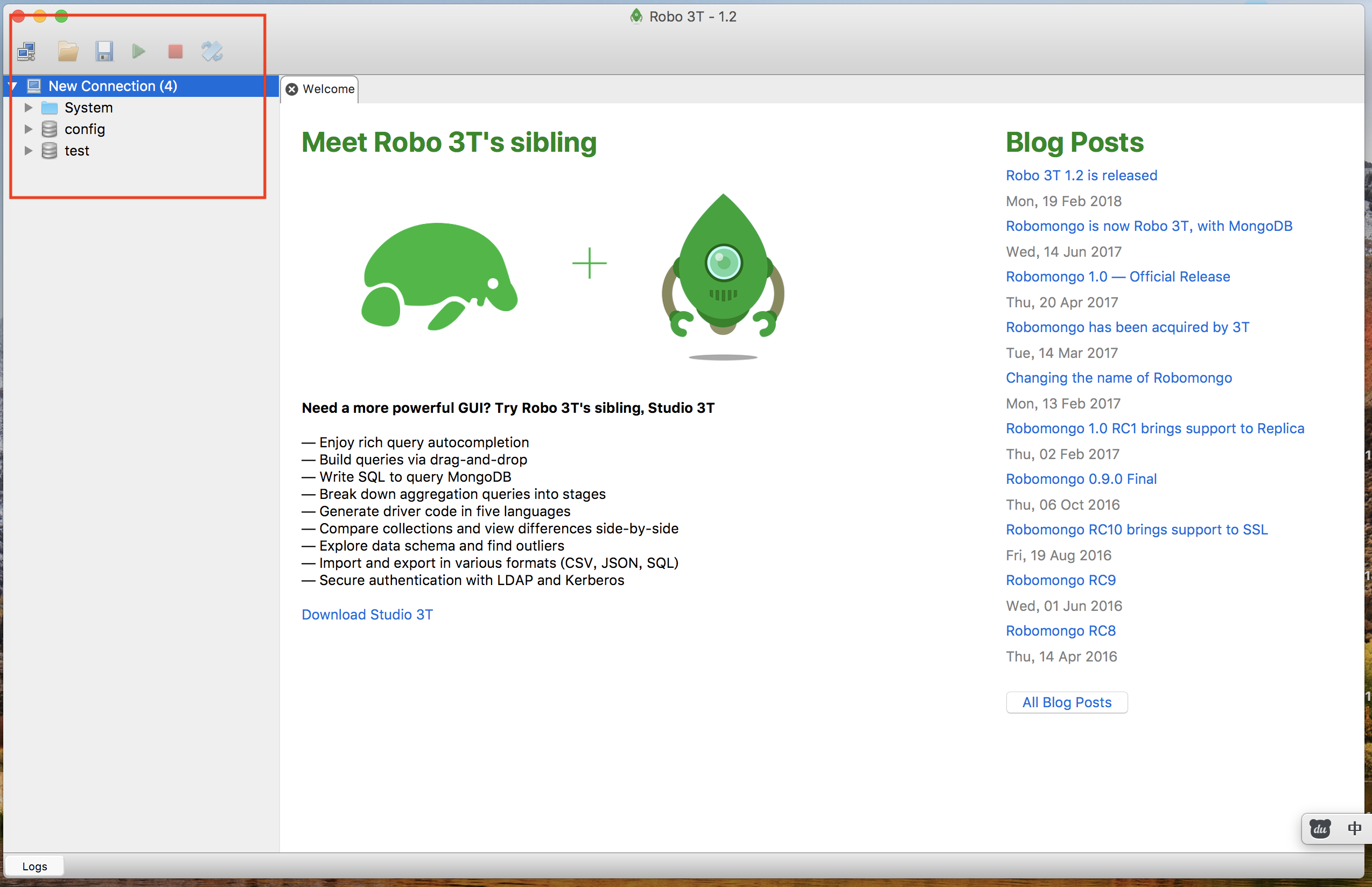Click the Robo 3T rocket robot image
This screenshot has width=1372, height=887.
(723, 277)
